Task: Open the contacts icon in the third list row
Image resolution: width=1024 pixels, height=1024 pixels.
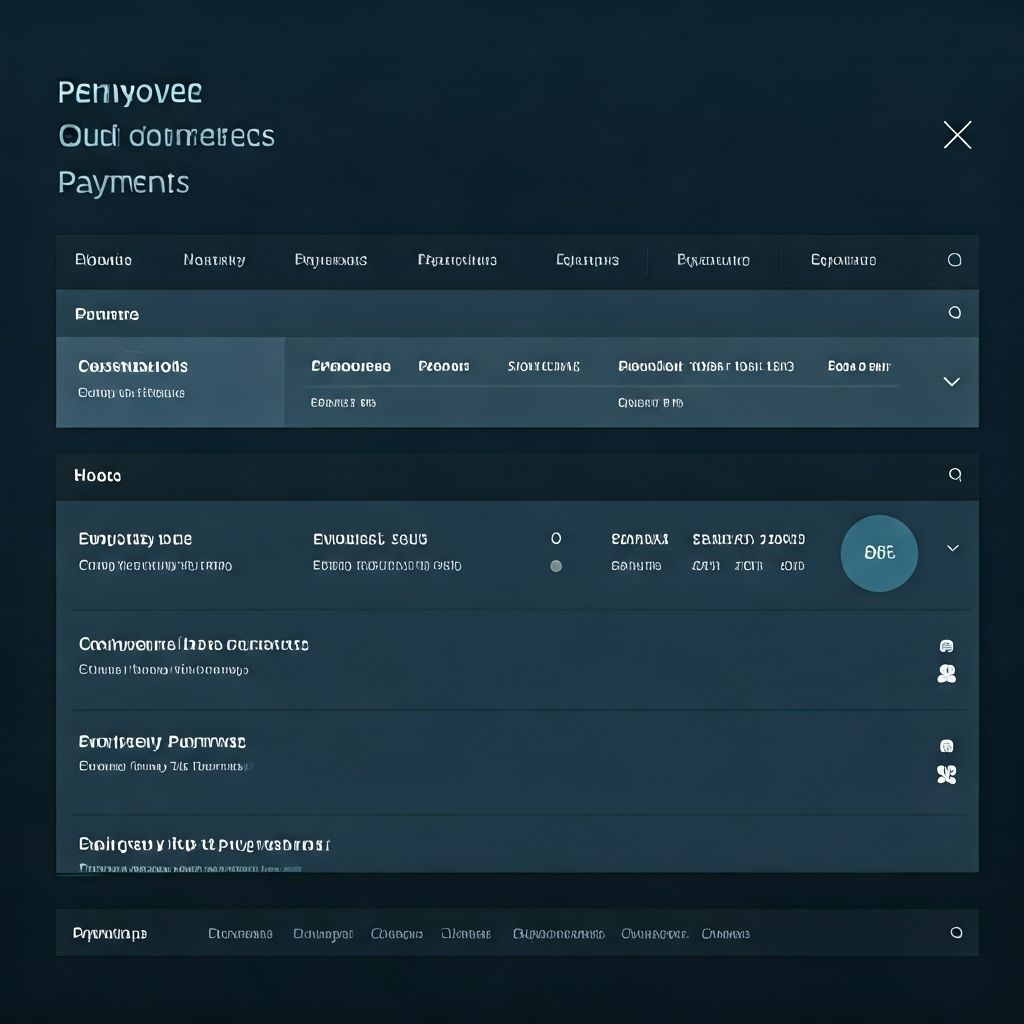Action: 947,775
